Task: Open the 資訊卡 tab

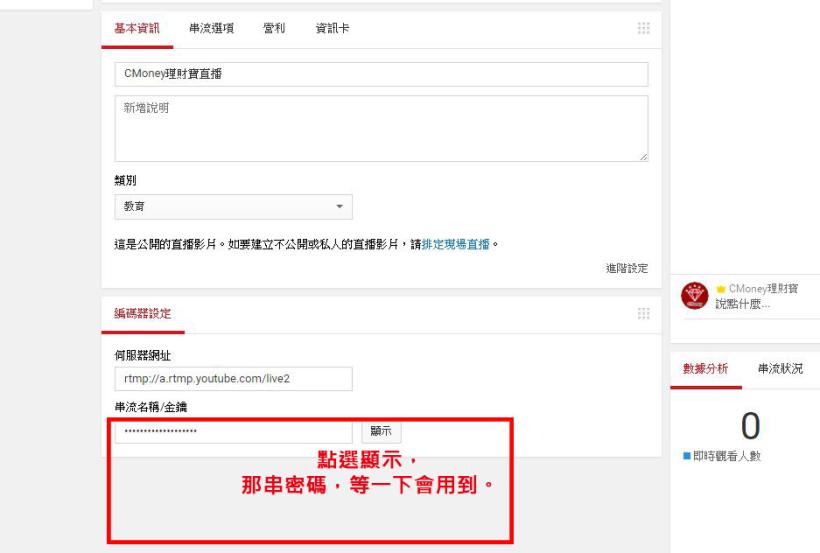Action: (332, 29)
